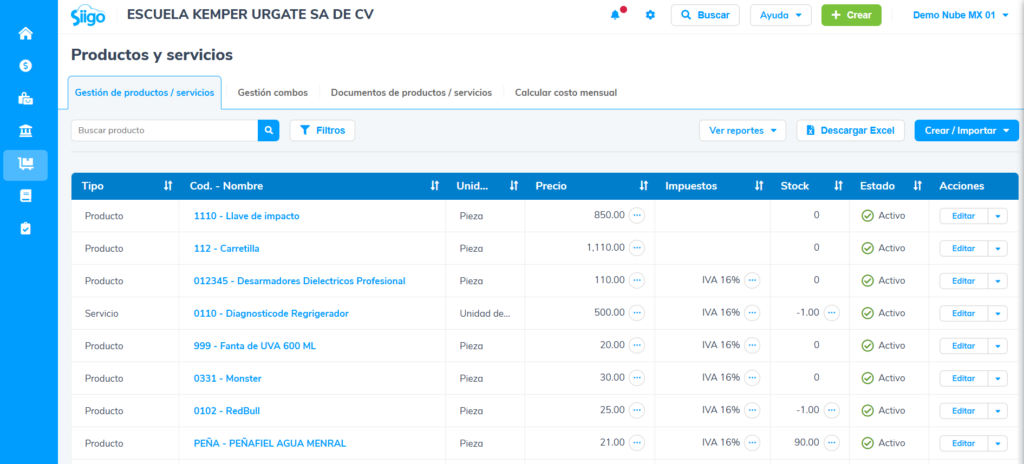This screenshot has width=1024, height=464.
Task: Expand the Crear / Importar dropdown
Action: [967, 131]
